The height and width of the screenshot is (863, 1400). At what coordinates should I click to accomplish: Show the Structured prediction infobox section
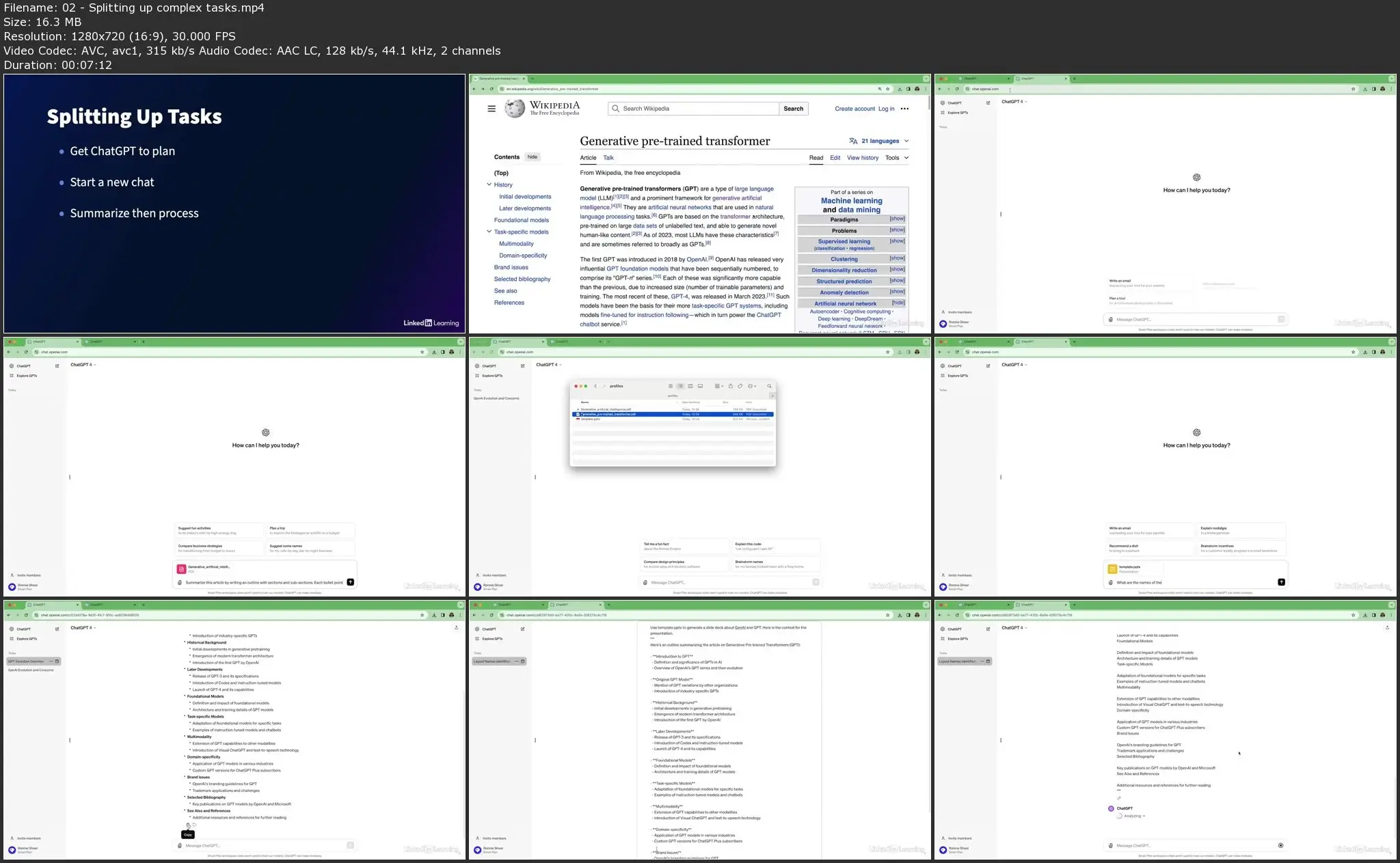(897, 280)
